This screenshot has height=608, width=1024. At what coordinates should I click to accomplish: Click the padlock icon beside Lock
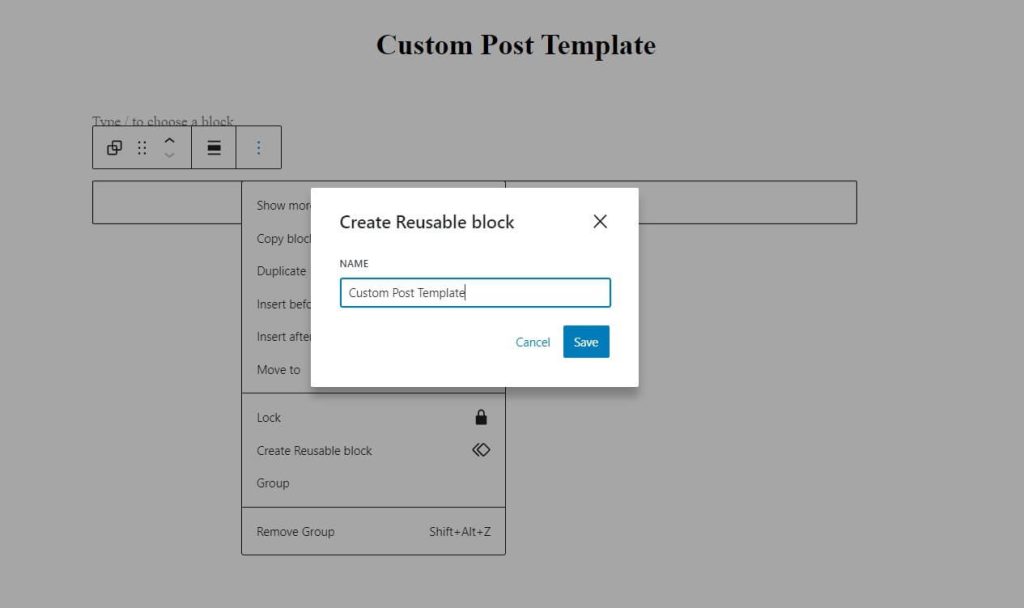tap(481, 417)
